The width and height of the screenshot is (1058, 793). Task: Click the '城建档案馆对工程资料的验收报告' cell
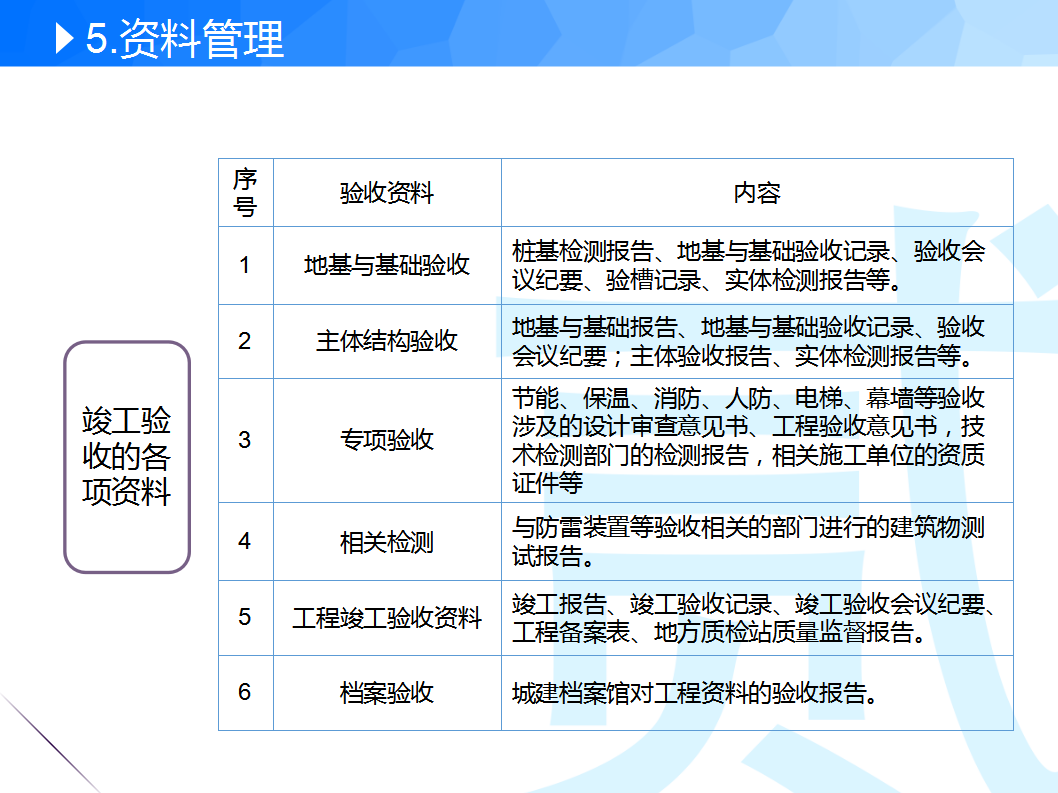coord(757,692)
